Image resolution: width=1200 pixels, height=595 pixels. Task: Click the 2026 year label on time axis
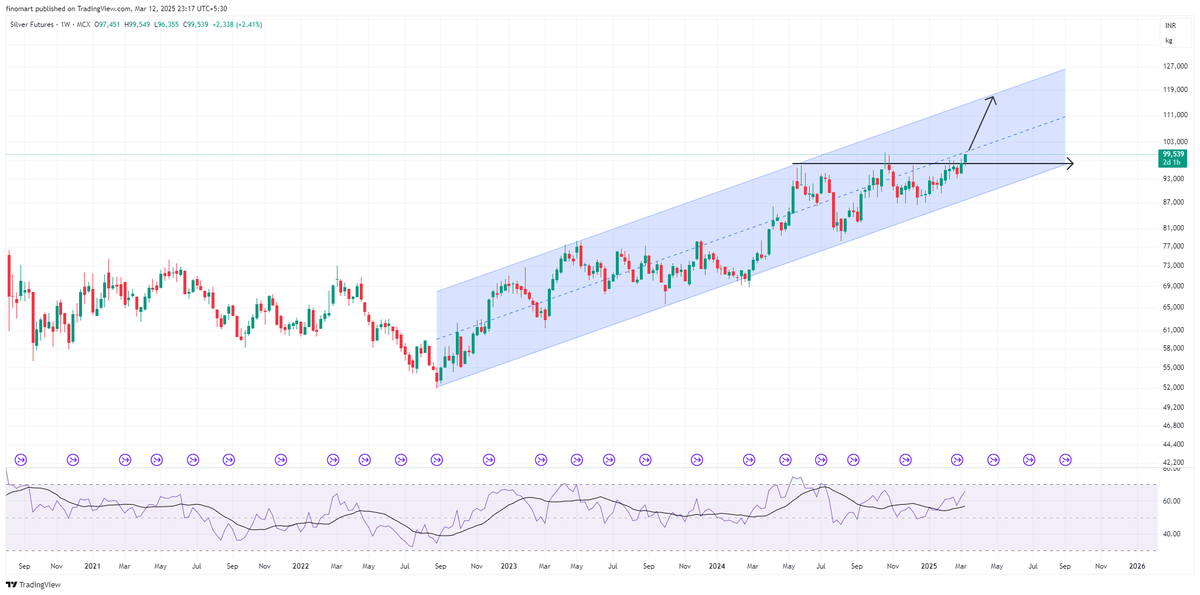pos(1137,566)
